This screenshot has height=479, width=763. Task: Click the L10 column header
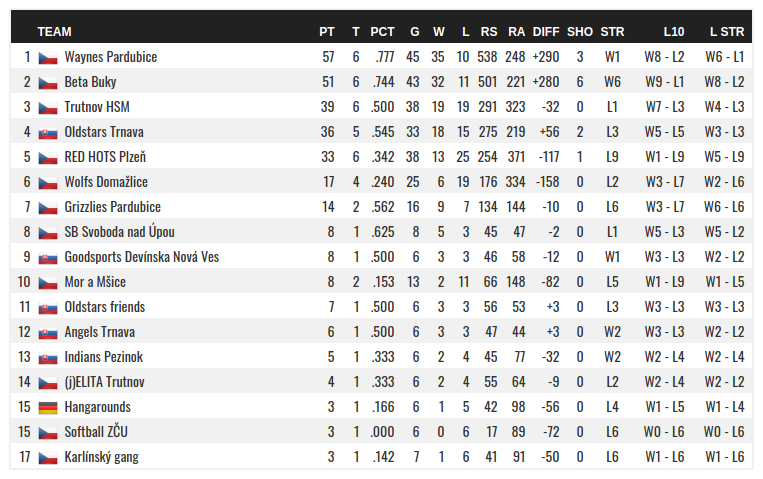point(673,32)
